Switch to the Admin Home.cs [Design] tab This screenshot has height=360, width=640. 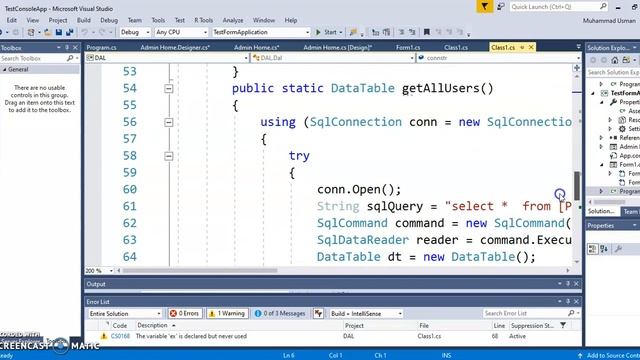point(337,47)
